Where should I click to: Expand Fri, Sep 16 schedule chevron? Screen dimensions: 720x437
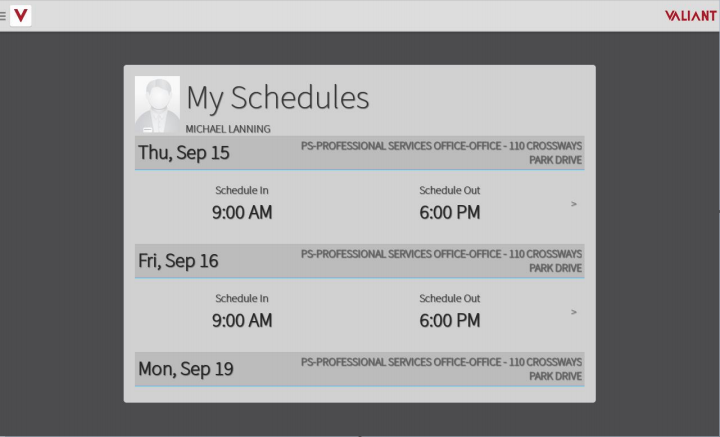click(x=574, y=312)
